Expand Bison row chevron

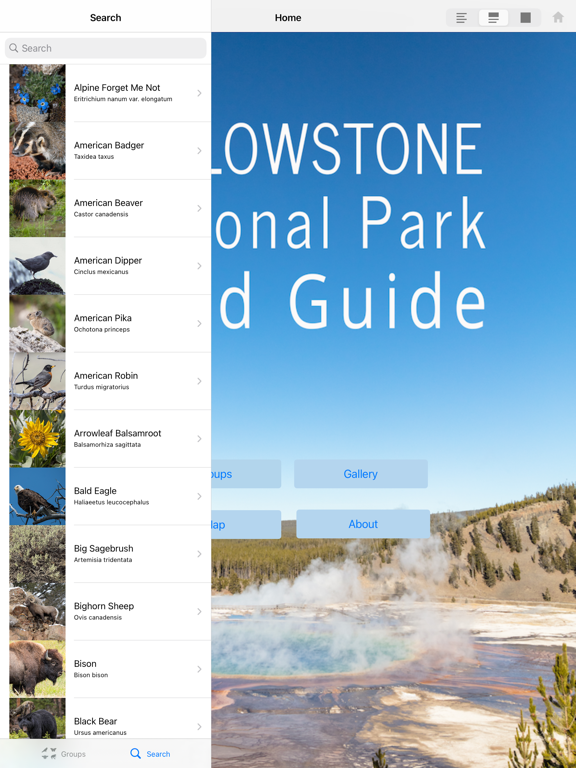click(x=199, y=669)
